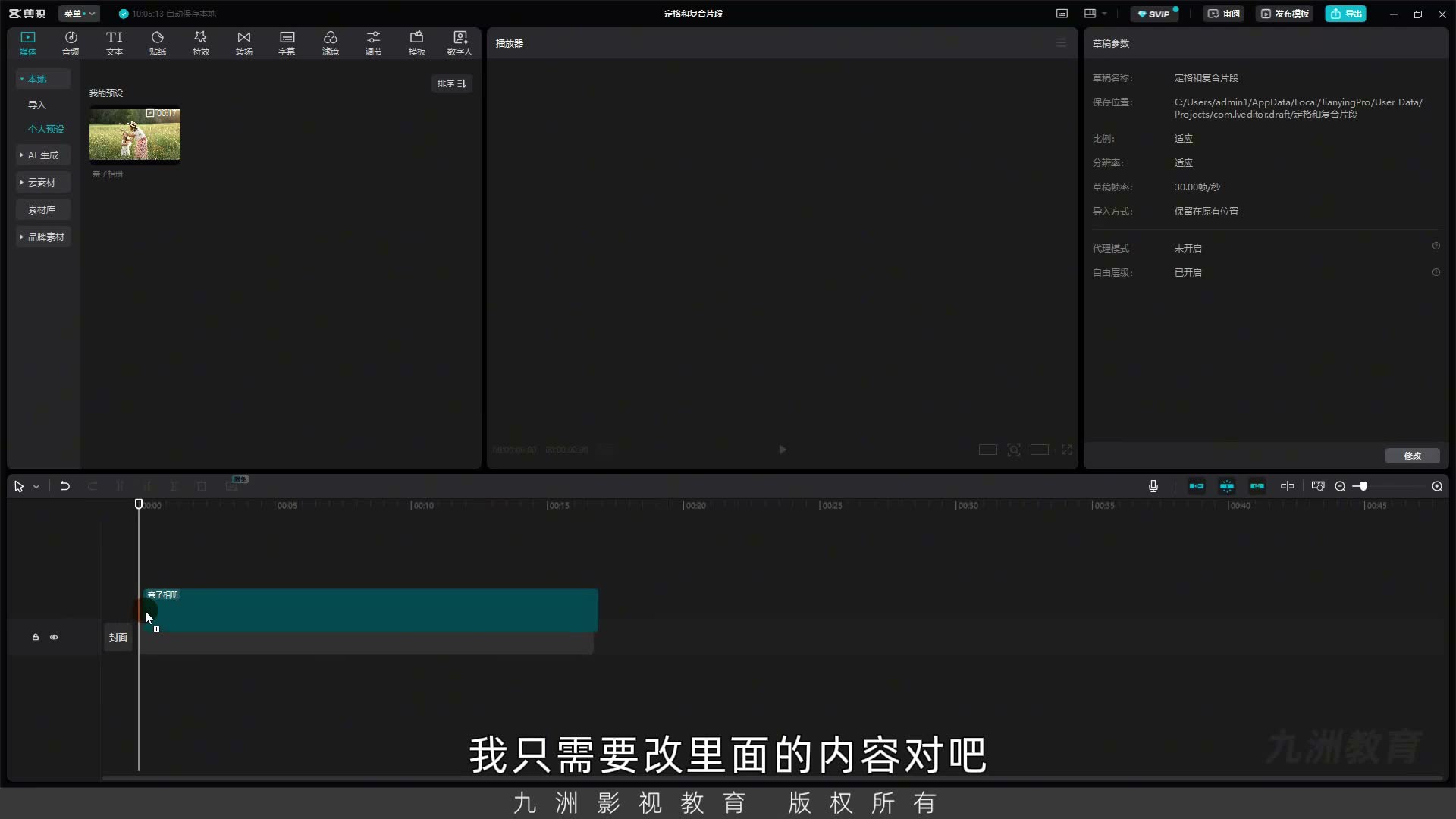The height and width of the screenshot is (819, 1456).
Task: Open the 滤镜 (Filters) panel
Action: coord(331,43)
